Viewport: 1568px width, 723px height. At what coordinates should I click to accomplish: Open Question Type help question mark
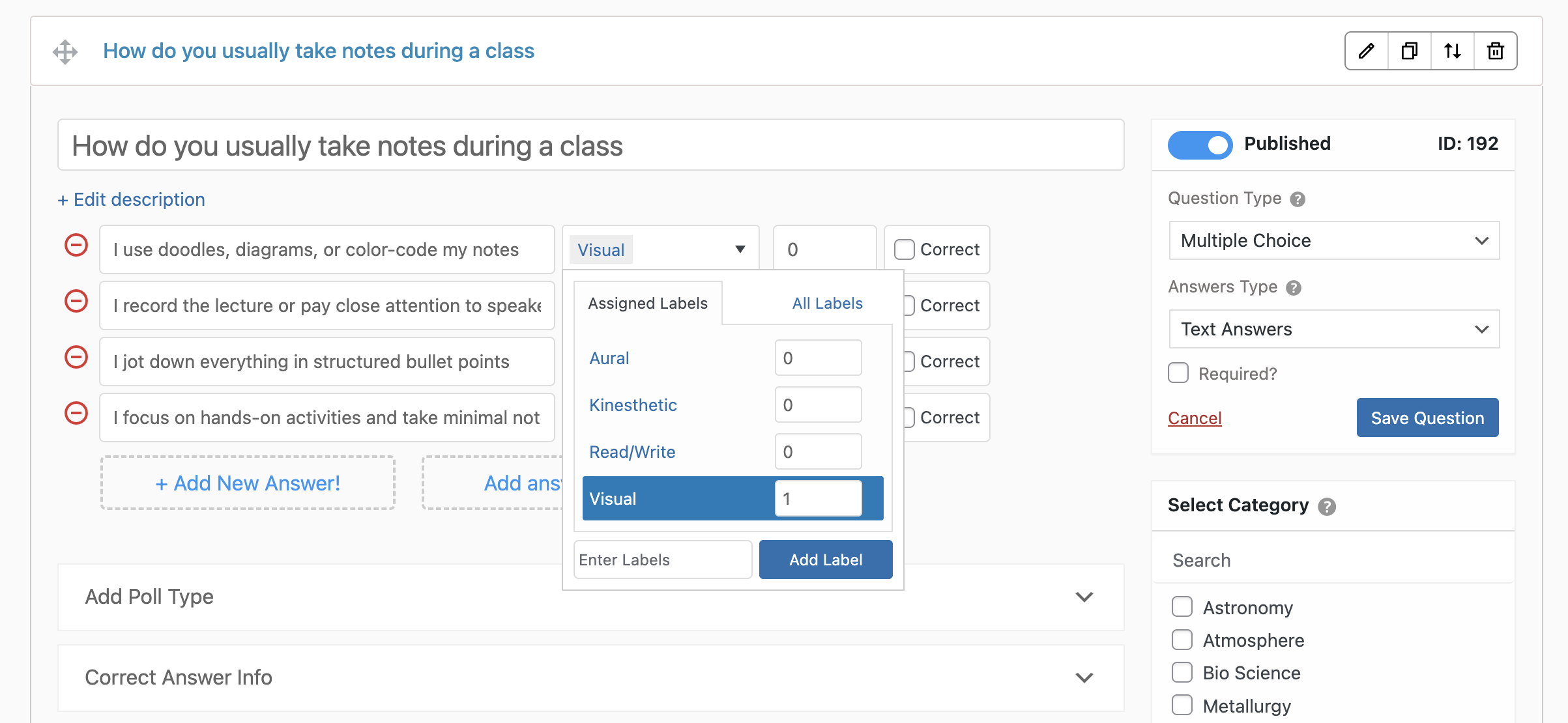tap(1298, 199)
